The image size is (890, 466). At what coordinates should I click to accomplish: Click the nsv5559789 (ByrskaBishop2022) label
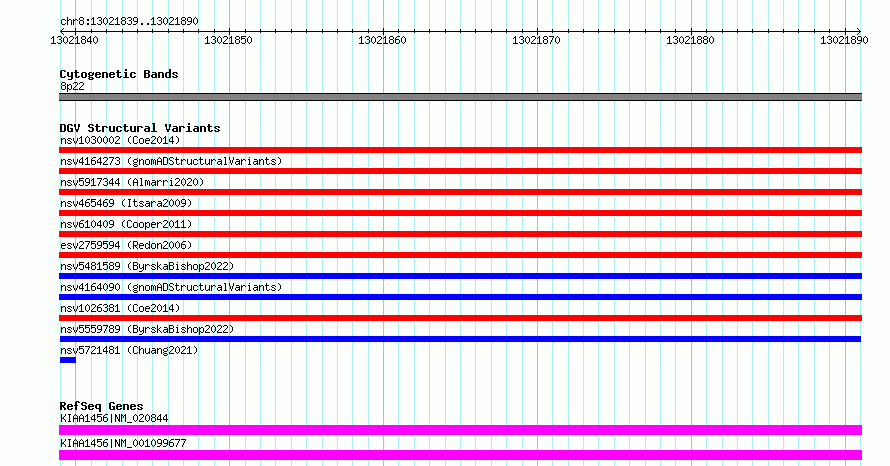pos(147,329)
